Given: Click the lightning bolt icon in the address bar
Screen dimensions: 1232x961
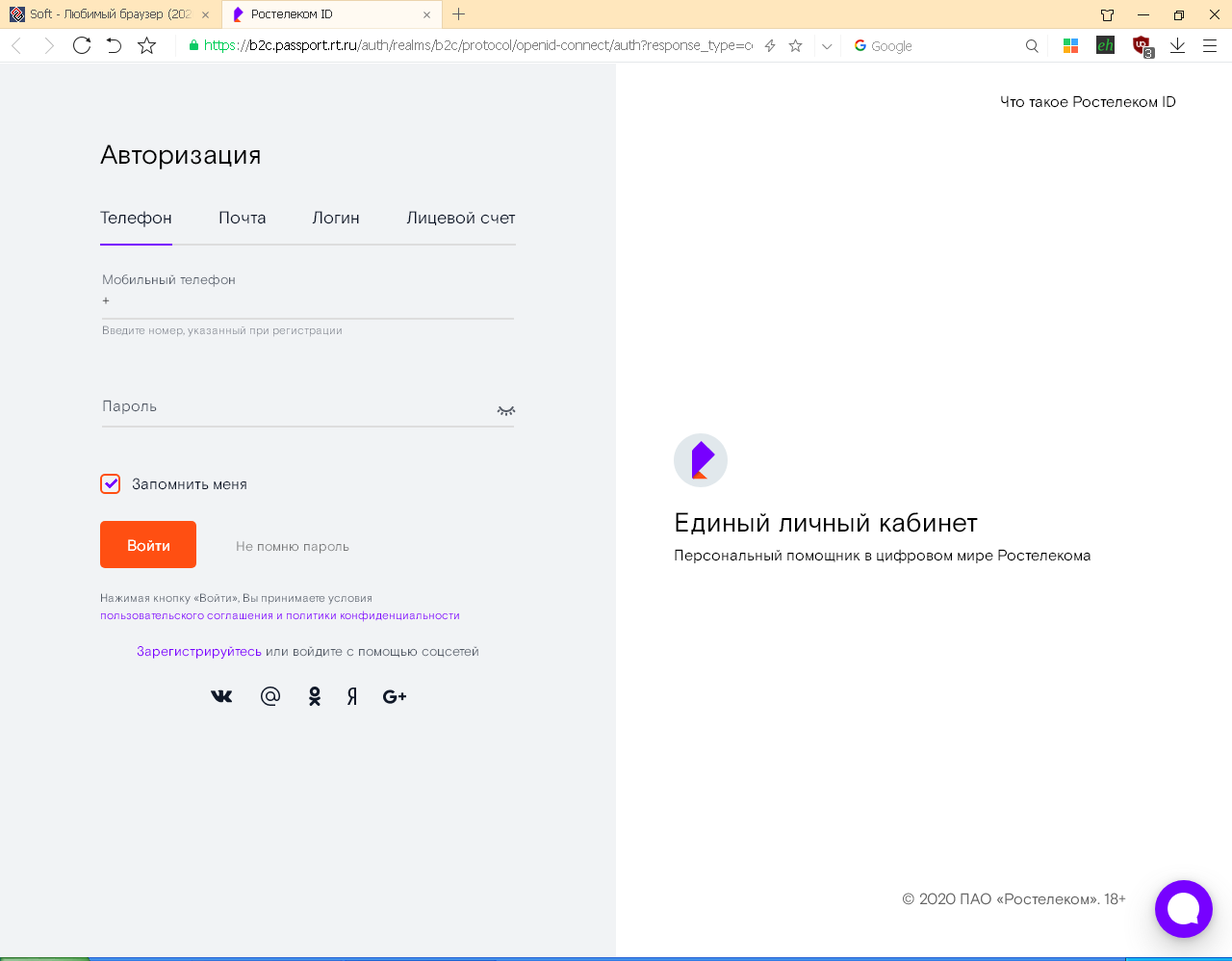Looking at the screenshot, I should [770, 45].
